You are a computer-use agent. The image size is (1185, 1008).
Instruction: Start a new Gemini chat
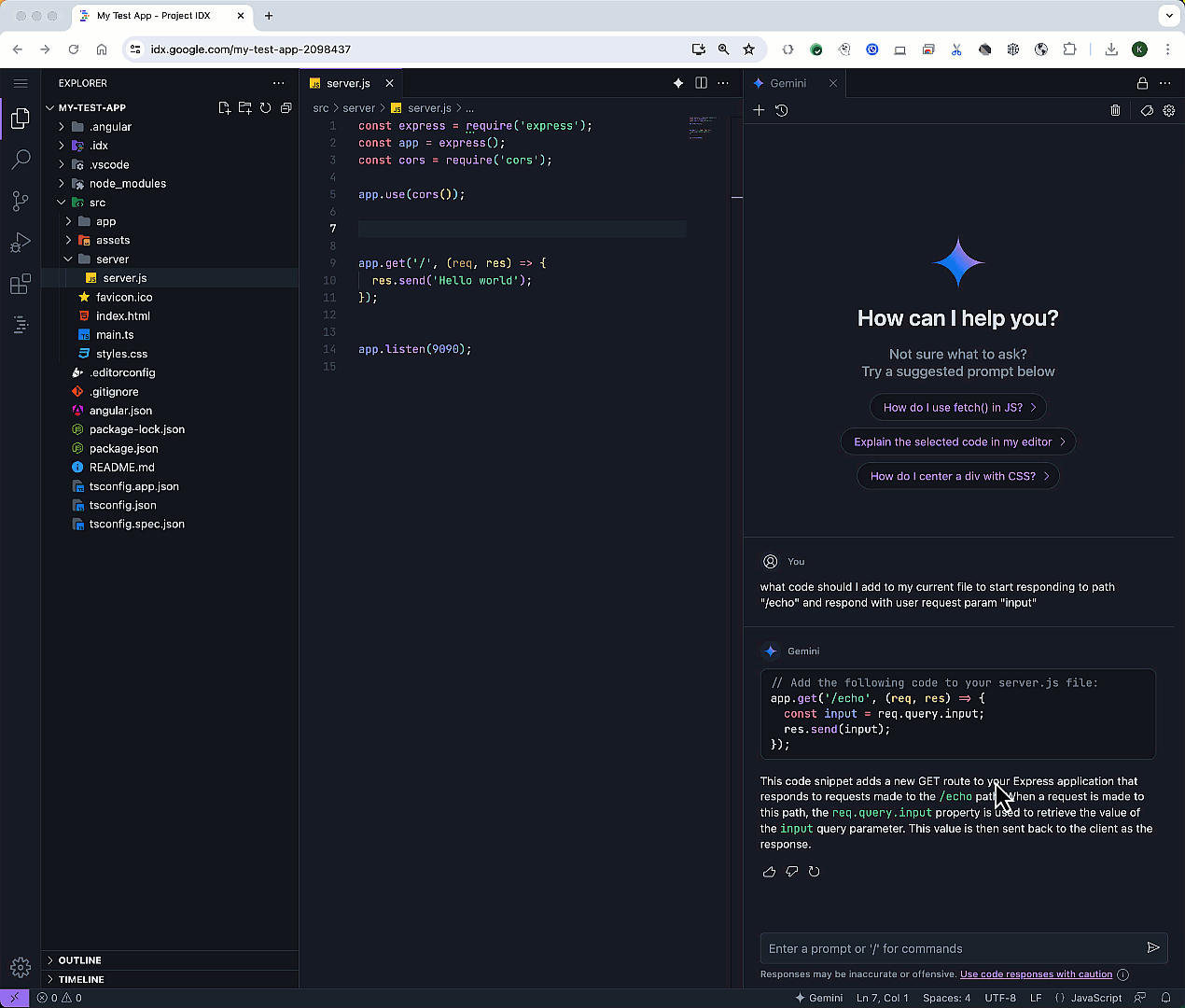pyautogui.click(x=759, y=110)
